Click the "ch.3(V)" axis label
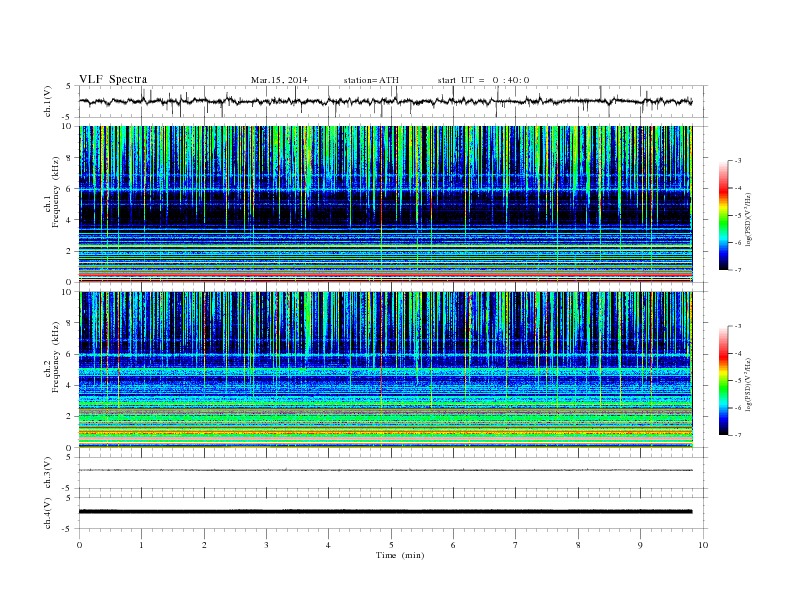 [x=48, y=473]
